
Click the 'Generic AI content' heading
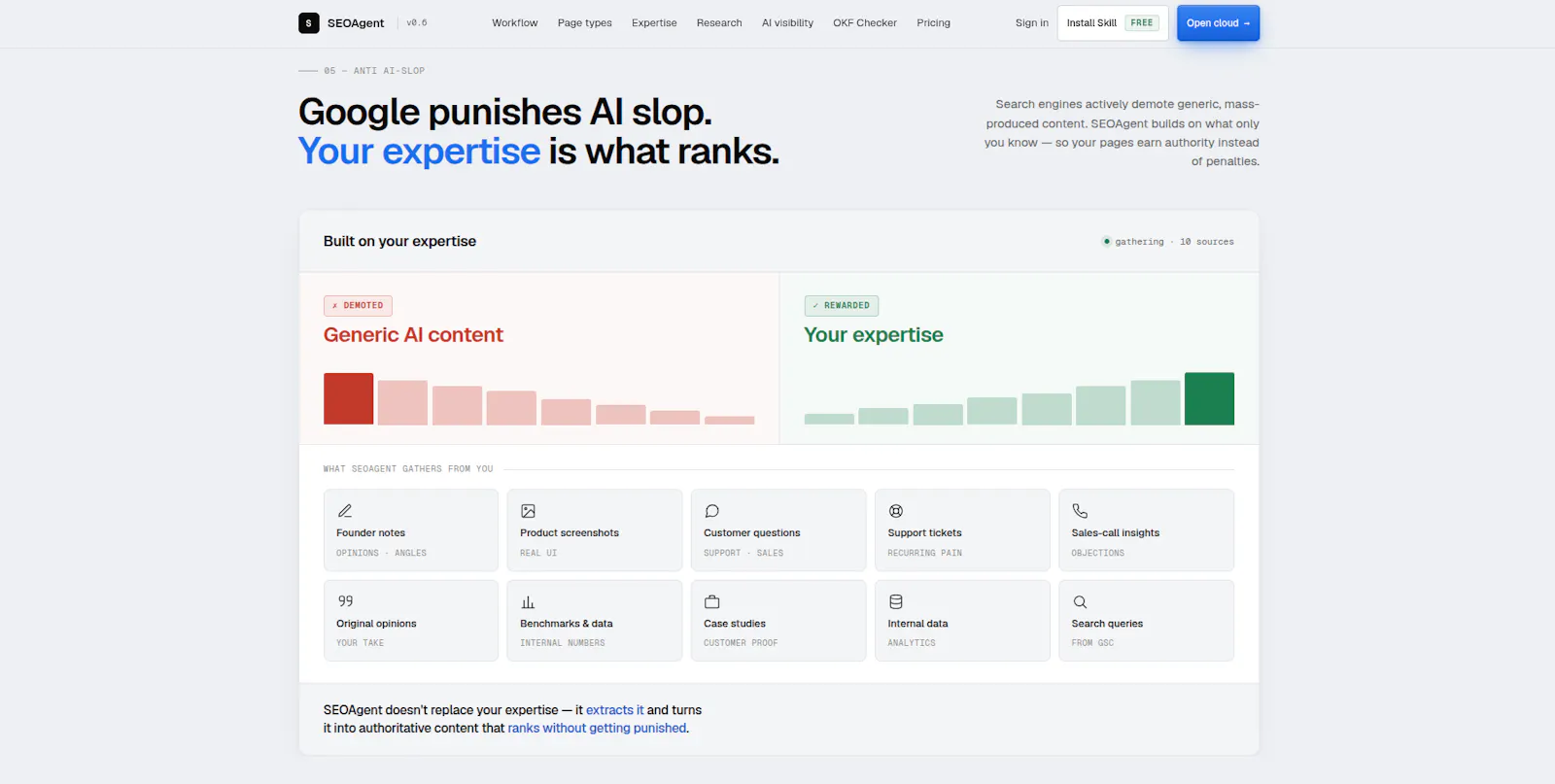pyautogui.click(x=413, y=335)
